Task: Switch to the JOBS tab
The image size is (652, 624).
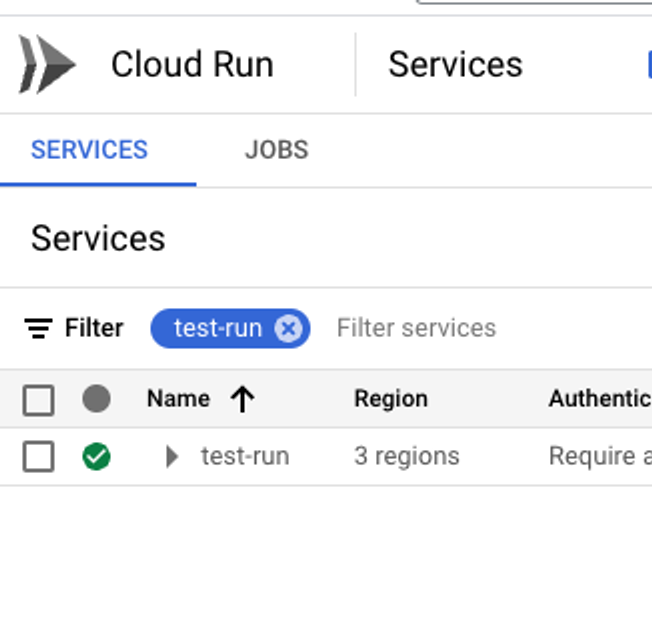Action: [x=277, y=150]
